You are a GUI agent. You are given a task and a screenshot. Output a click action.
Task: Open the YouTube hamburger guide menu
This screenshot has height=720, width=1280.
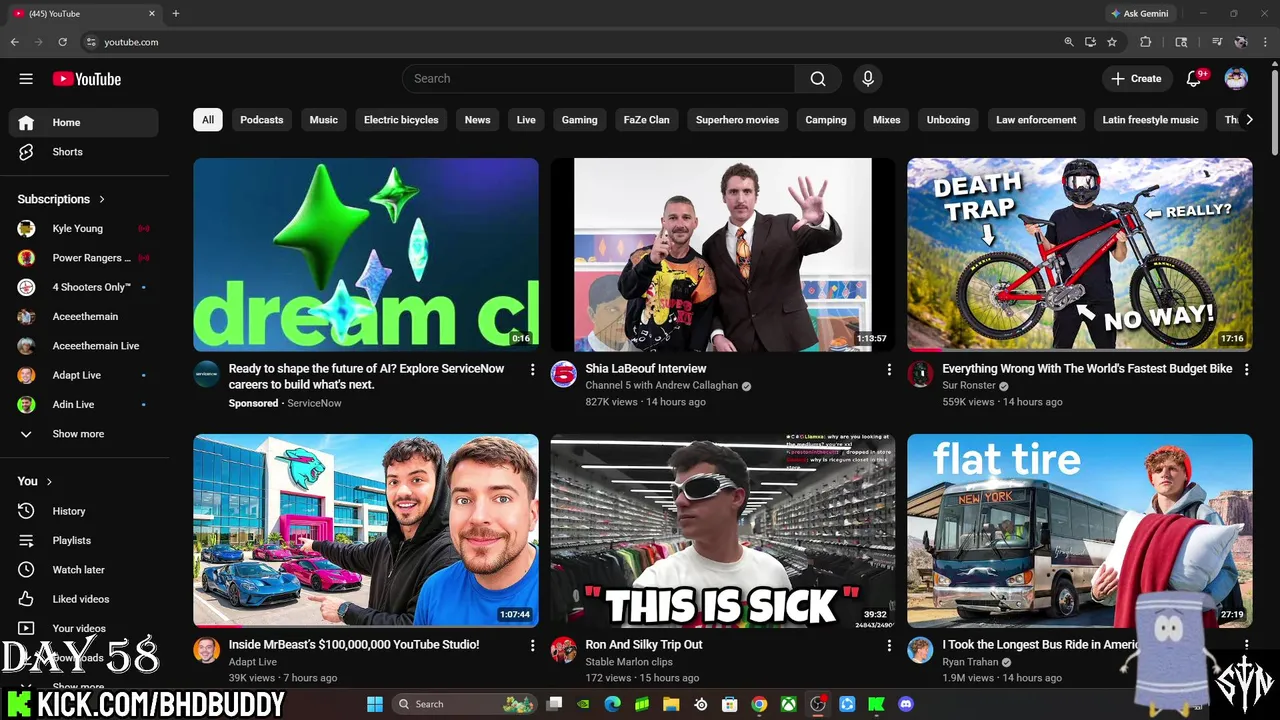click(x=26, y=79)
